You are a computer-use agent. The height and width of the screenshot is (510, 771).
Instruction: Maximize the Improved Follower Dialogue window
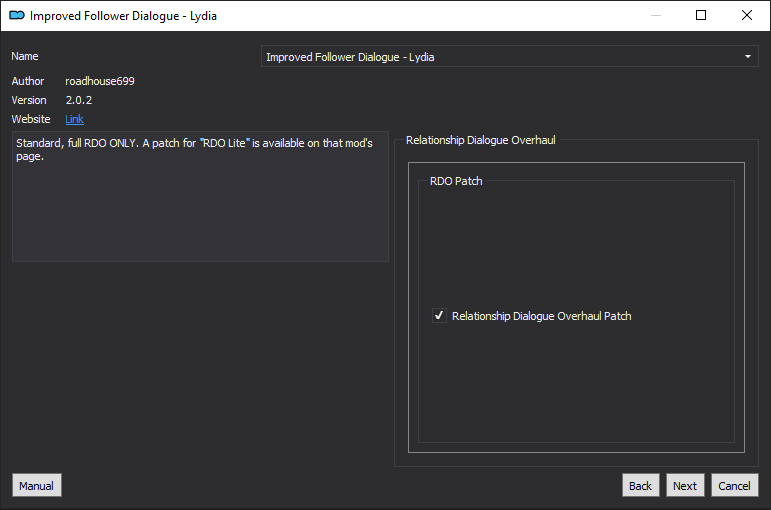point(701,15)
